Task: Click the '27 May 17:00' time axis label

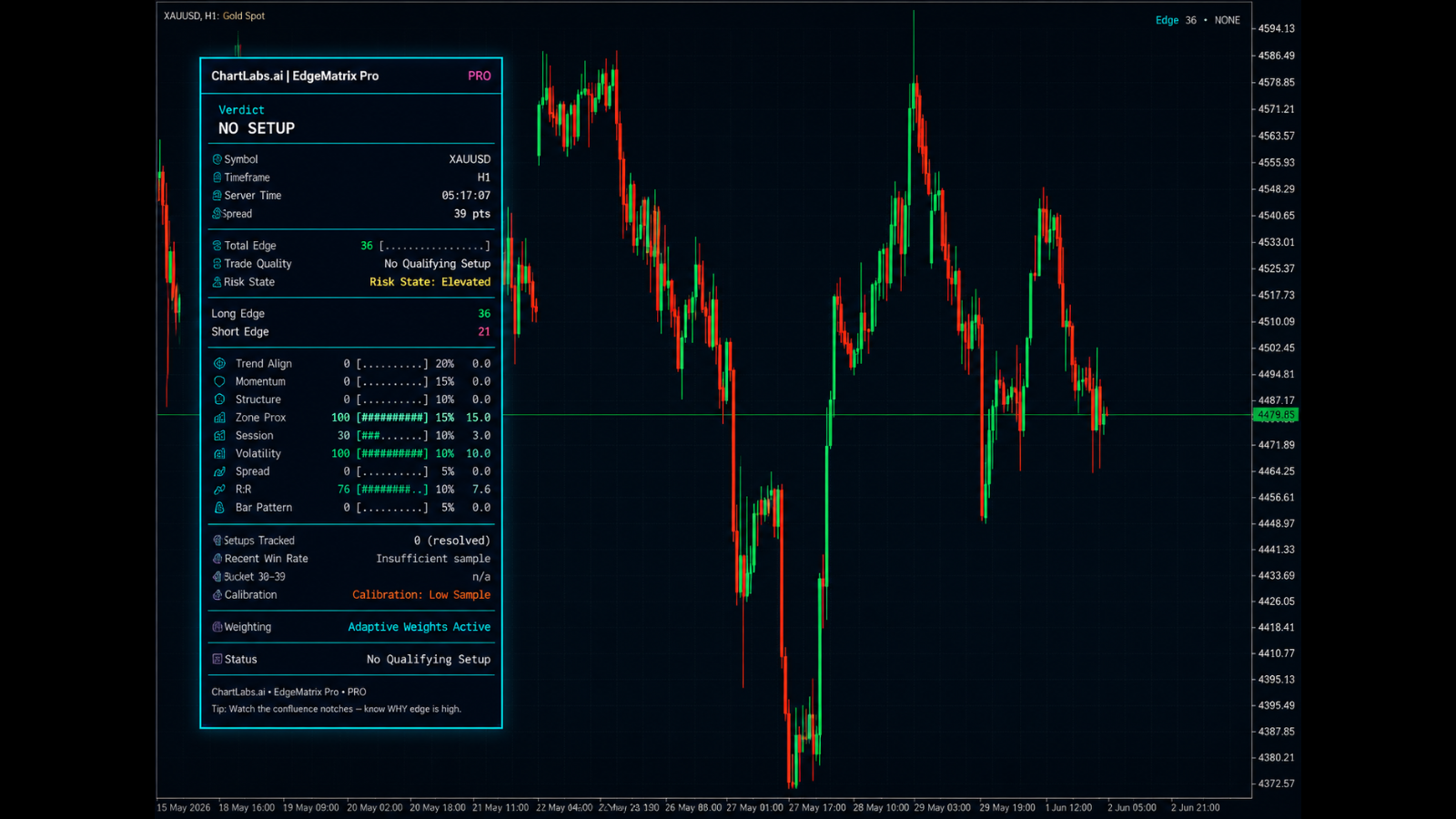Action: [817, 807]
